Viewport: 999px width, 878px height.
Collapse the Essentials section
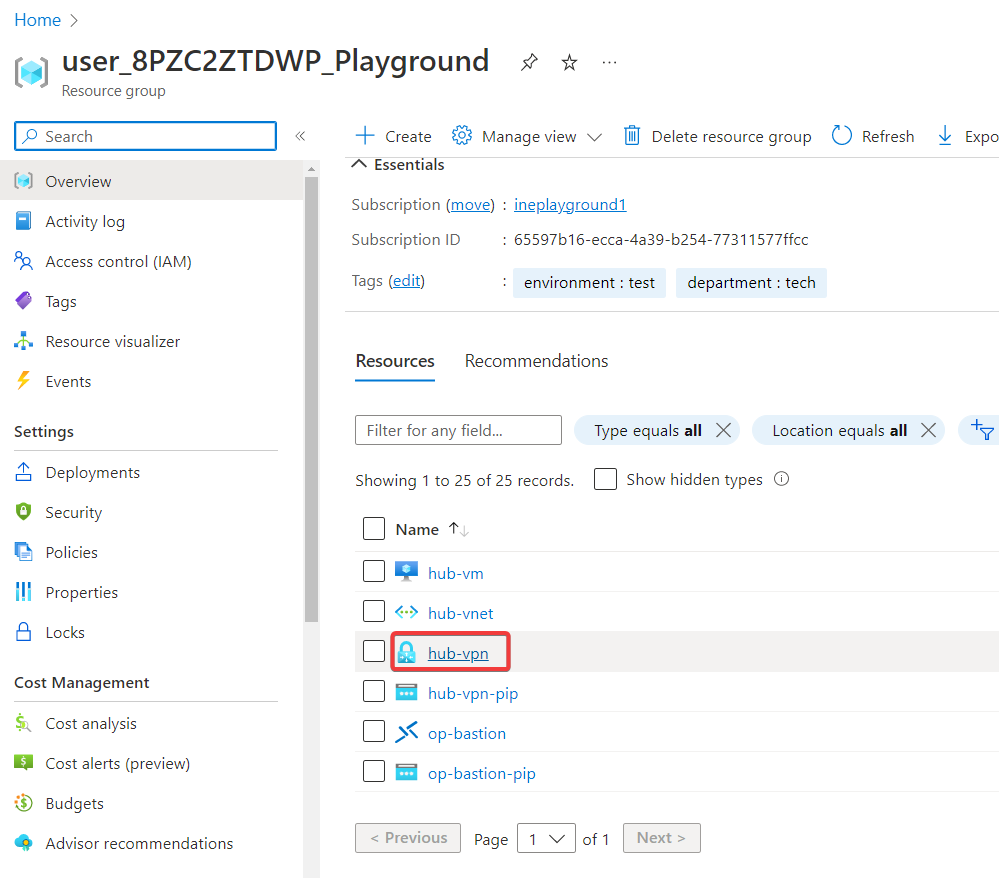coord(361,165)
